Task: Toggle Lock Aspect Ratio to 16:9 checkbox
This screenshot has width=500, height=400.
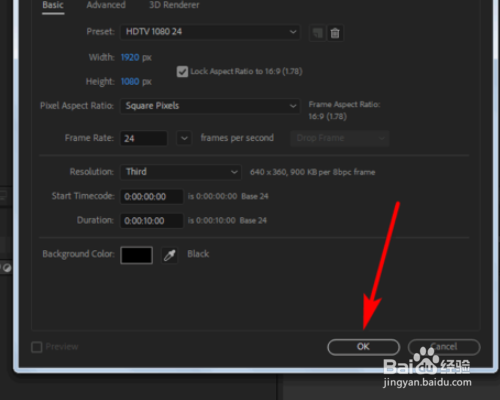Action: 182,71
